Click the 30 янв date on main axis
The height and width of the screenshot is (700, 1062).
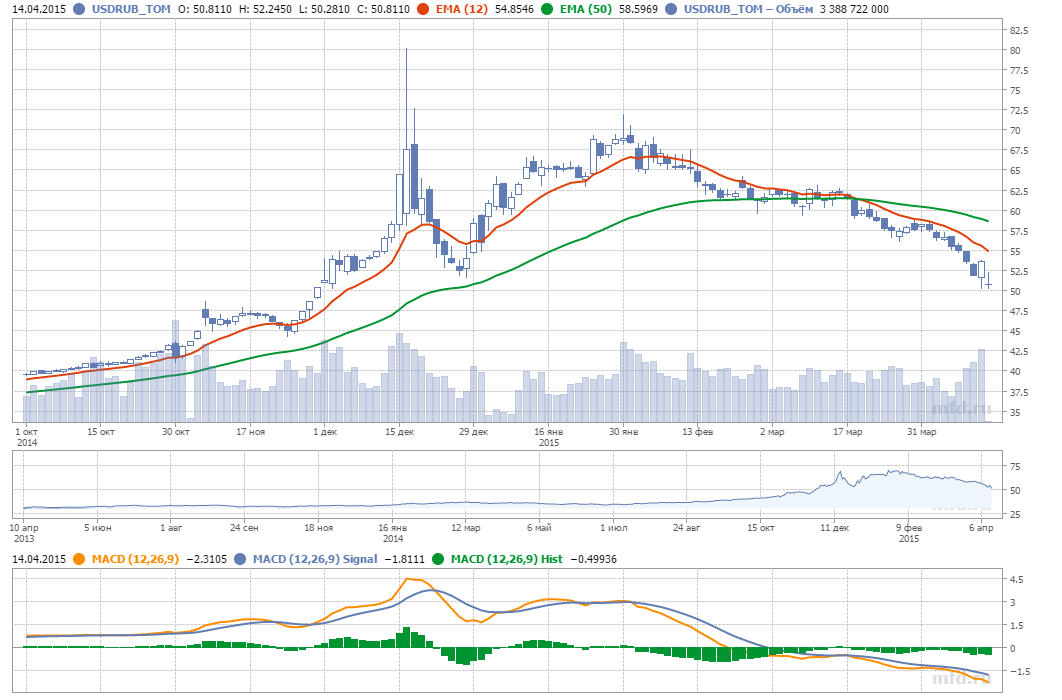[623, 432]
